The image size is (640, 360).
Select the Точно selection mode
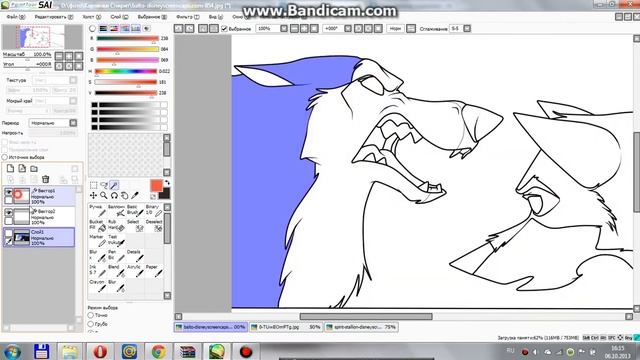91,315
